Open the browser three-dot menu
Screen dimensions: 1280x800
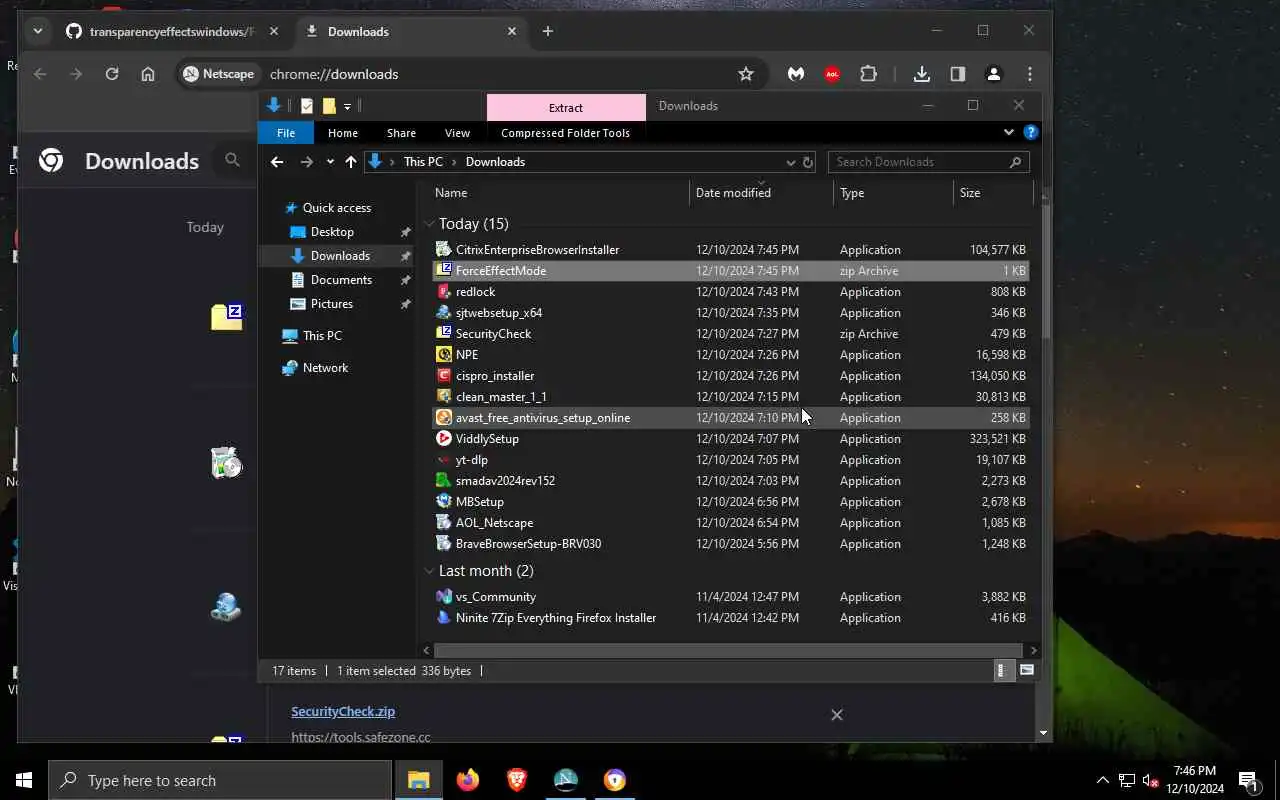[1030, 74]
